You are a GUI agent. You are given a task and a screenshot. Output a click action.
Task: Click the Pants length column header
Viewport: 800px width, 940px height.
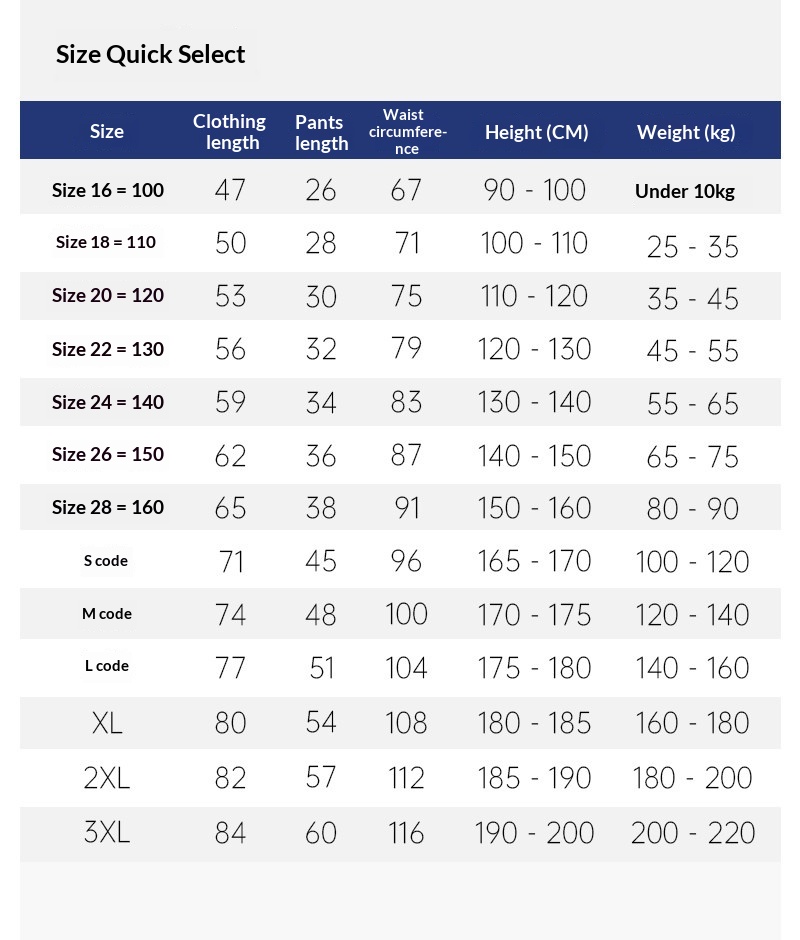[x=321, y=132]
